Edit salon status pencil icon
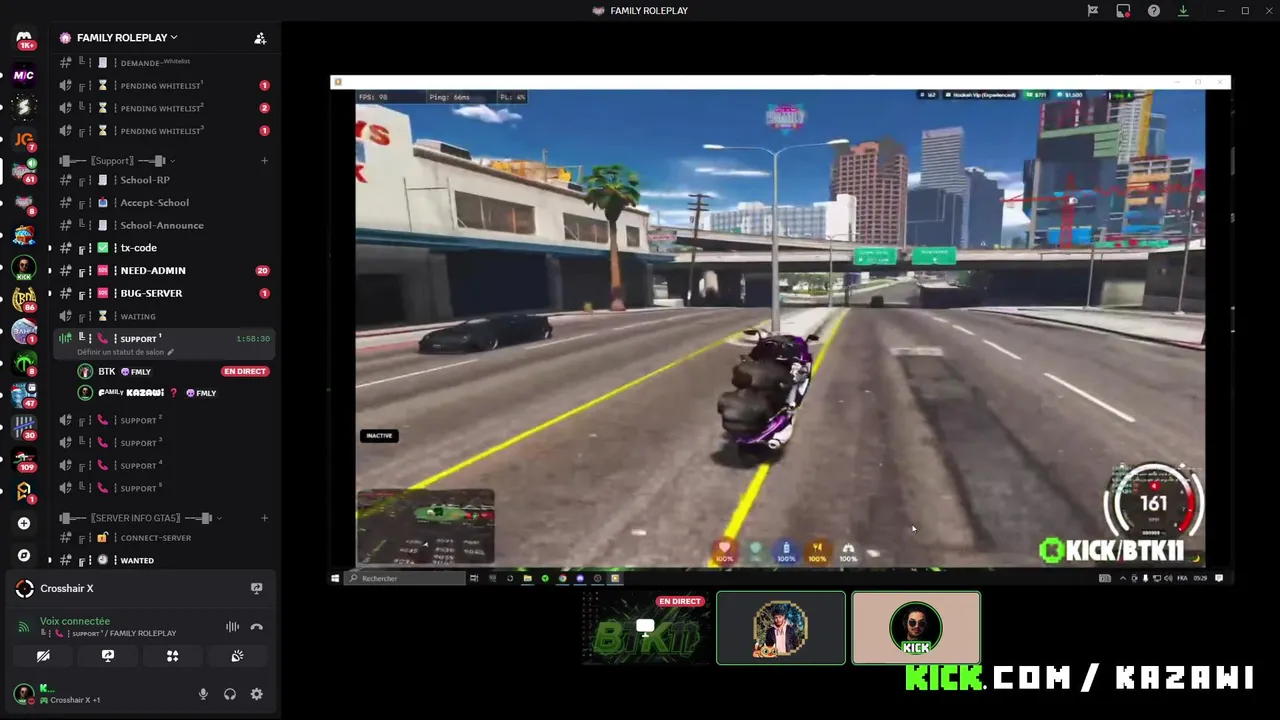 pos(170,352)
